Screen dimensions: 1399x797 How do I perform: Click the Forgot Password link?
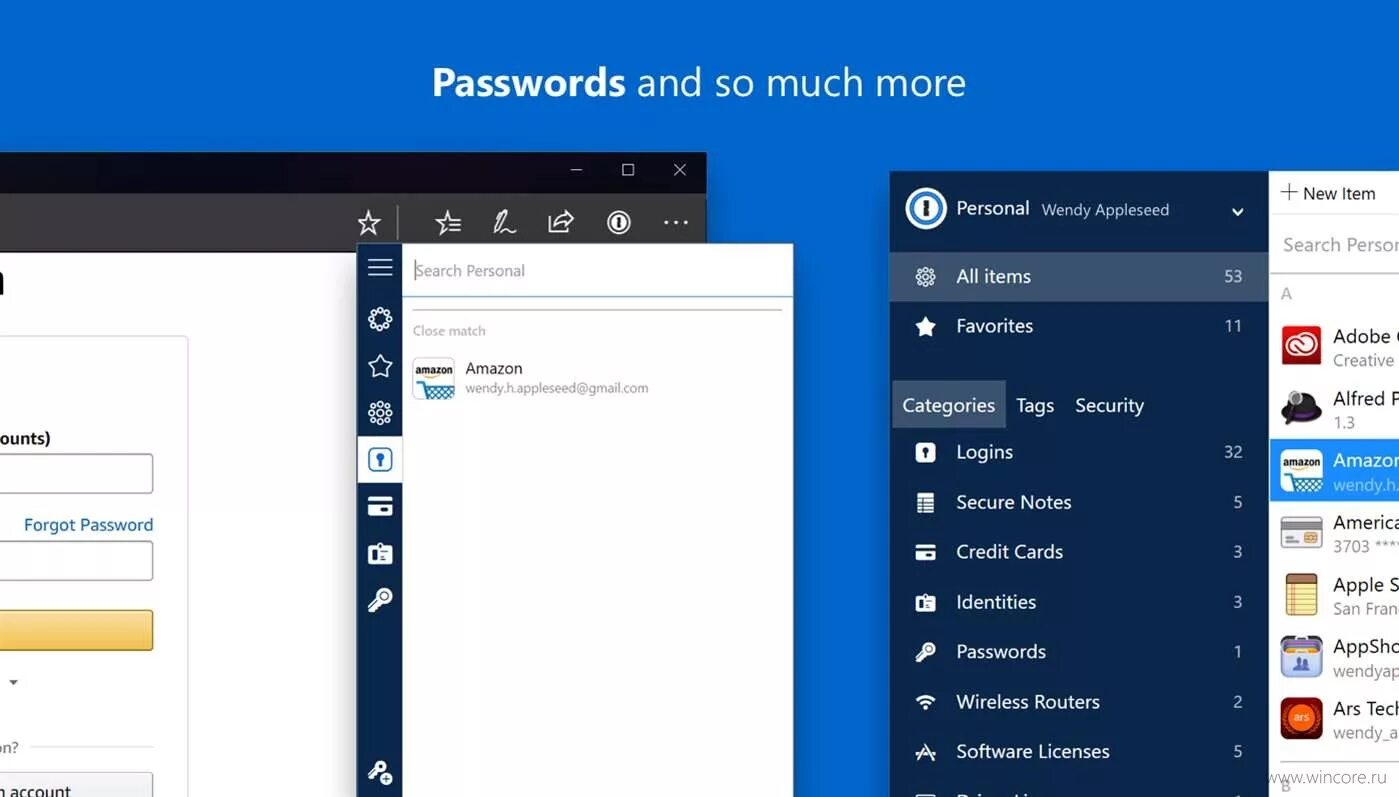(x=88, y=524)
